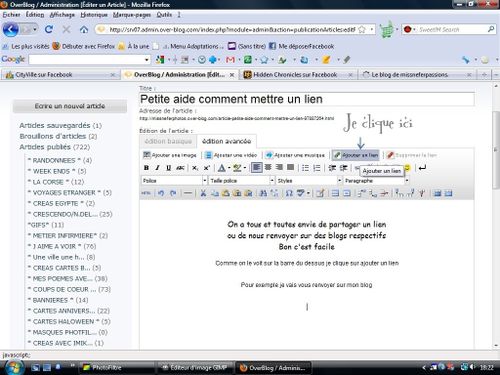Switch to CityVille sur Facebook tab
The image size is (500, 375).
[61, 75]
